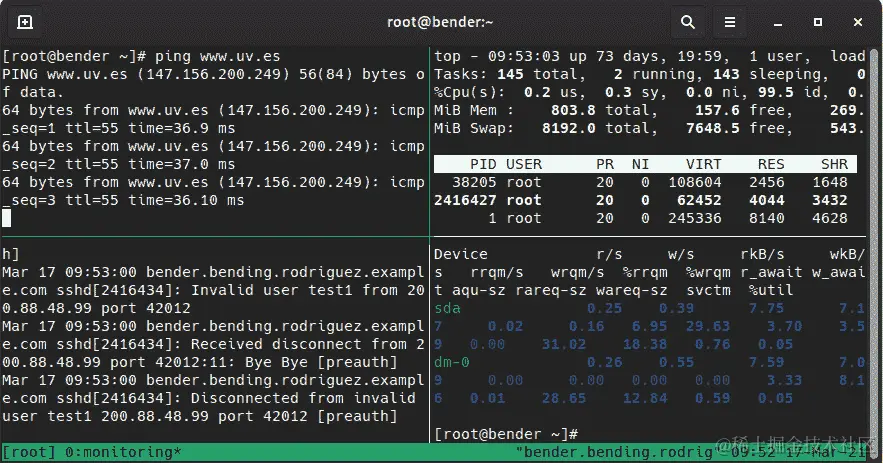Click the VIRT column header in top
This screenshot has width=883, height=463.
(x=703, y=164)
